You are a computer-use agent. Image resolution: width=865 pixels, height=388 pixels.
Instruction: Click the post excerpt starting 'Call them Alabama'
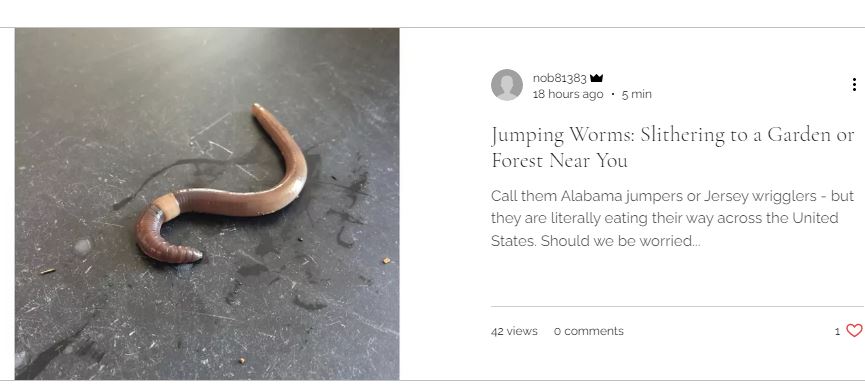point(672,219)
